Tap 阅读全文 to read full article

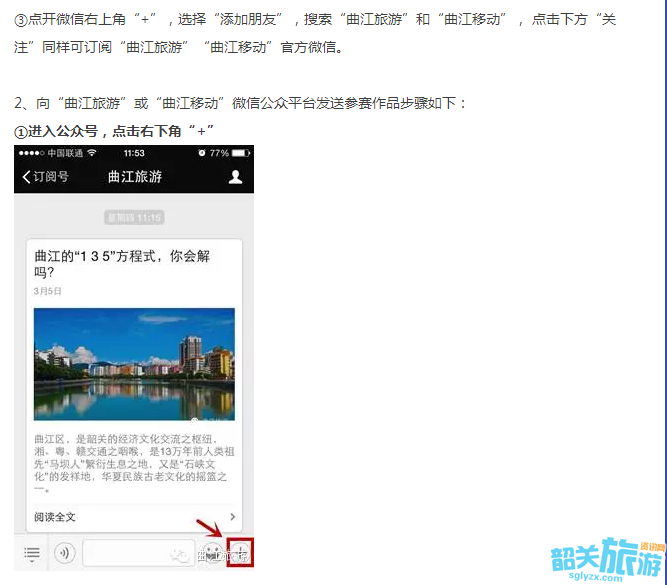[55, 517]
